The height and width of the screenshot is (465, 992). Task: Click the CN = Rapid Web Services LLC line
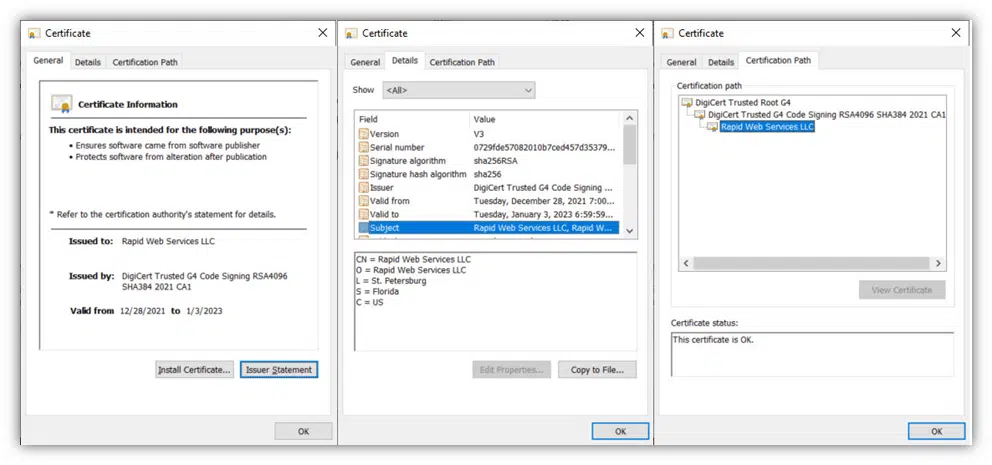413,259
